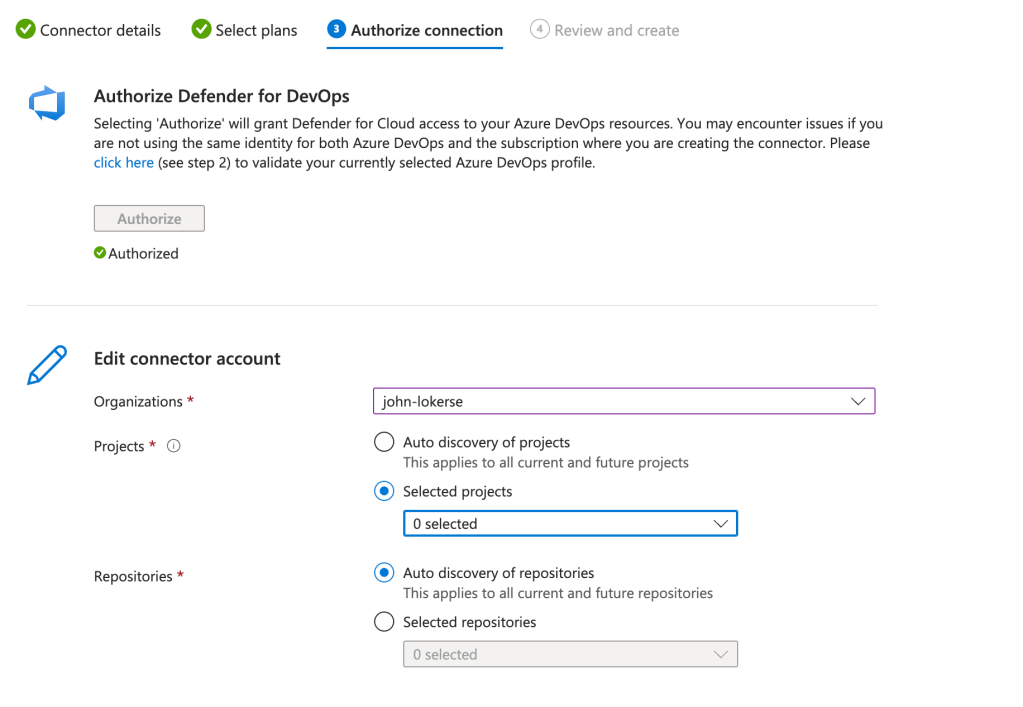Image resolution: width=1023 pixels, height=707 pixels.
Task: Expand the Selected projects dropdown
Action: (570, 524)
